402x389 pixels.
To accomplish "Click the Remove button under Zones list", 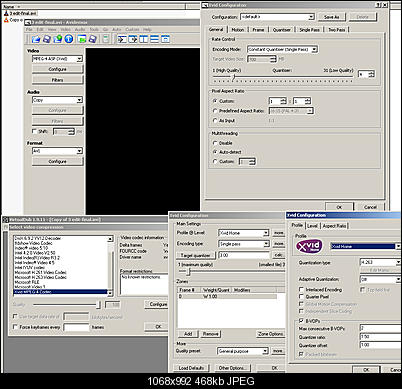I will pos(211,334).
